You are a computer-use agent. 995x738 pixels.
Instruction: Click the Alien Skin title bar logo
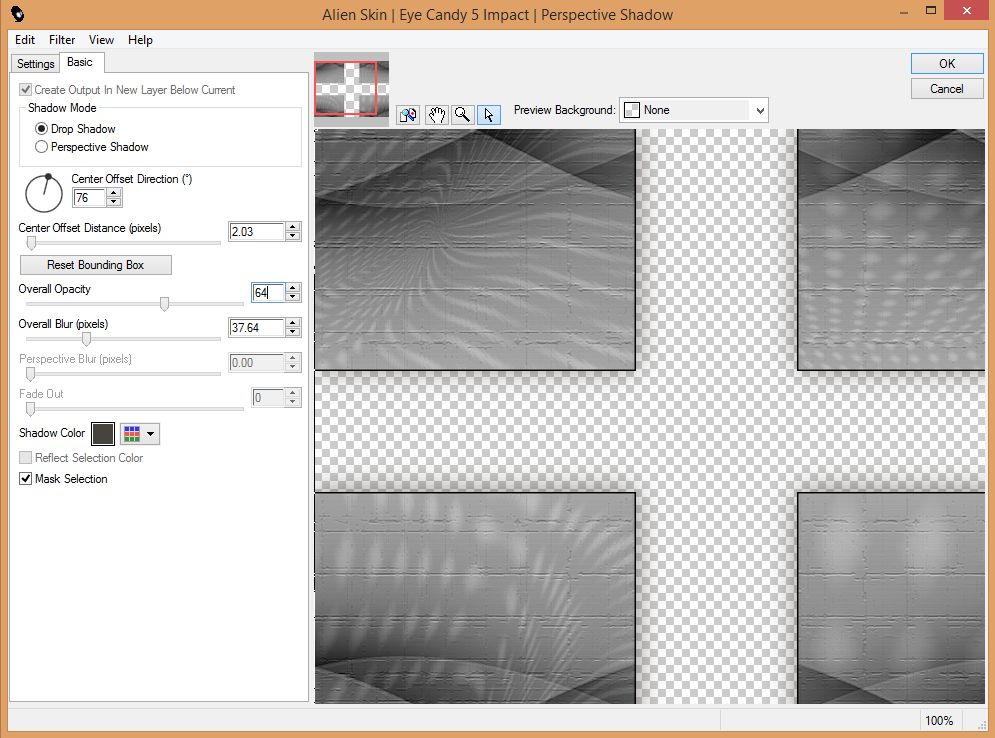pos(18,14)
